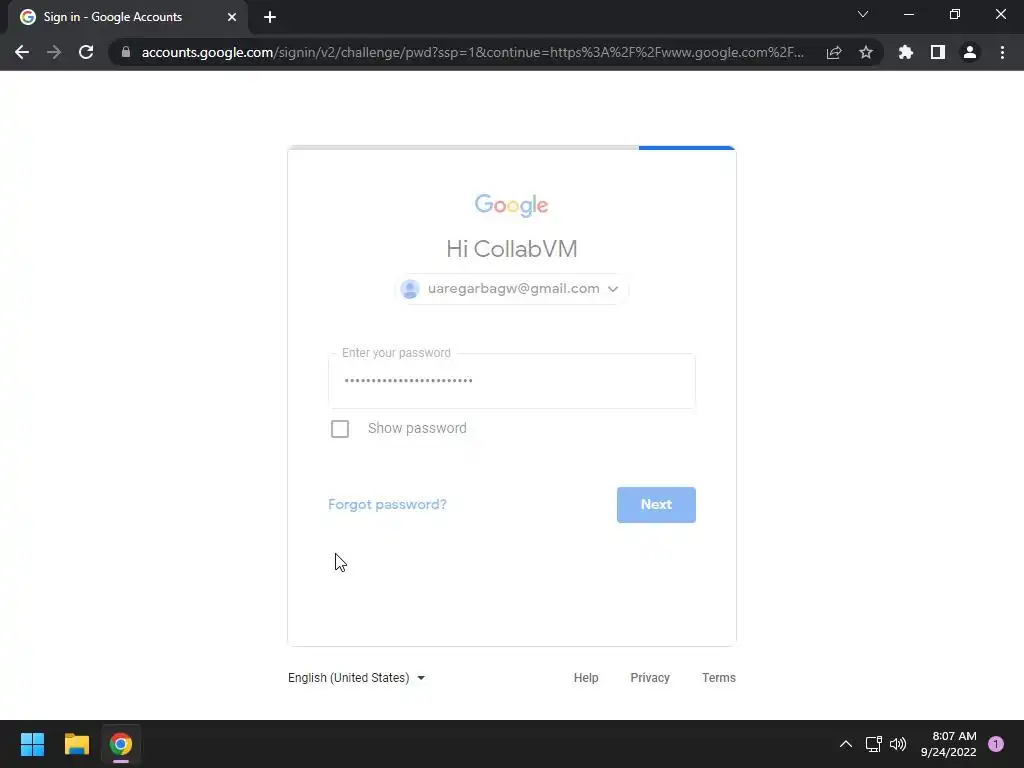Open a new tab
1024x768 pixels.
click(270, 17)
